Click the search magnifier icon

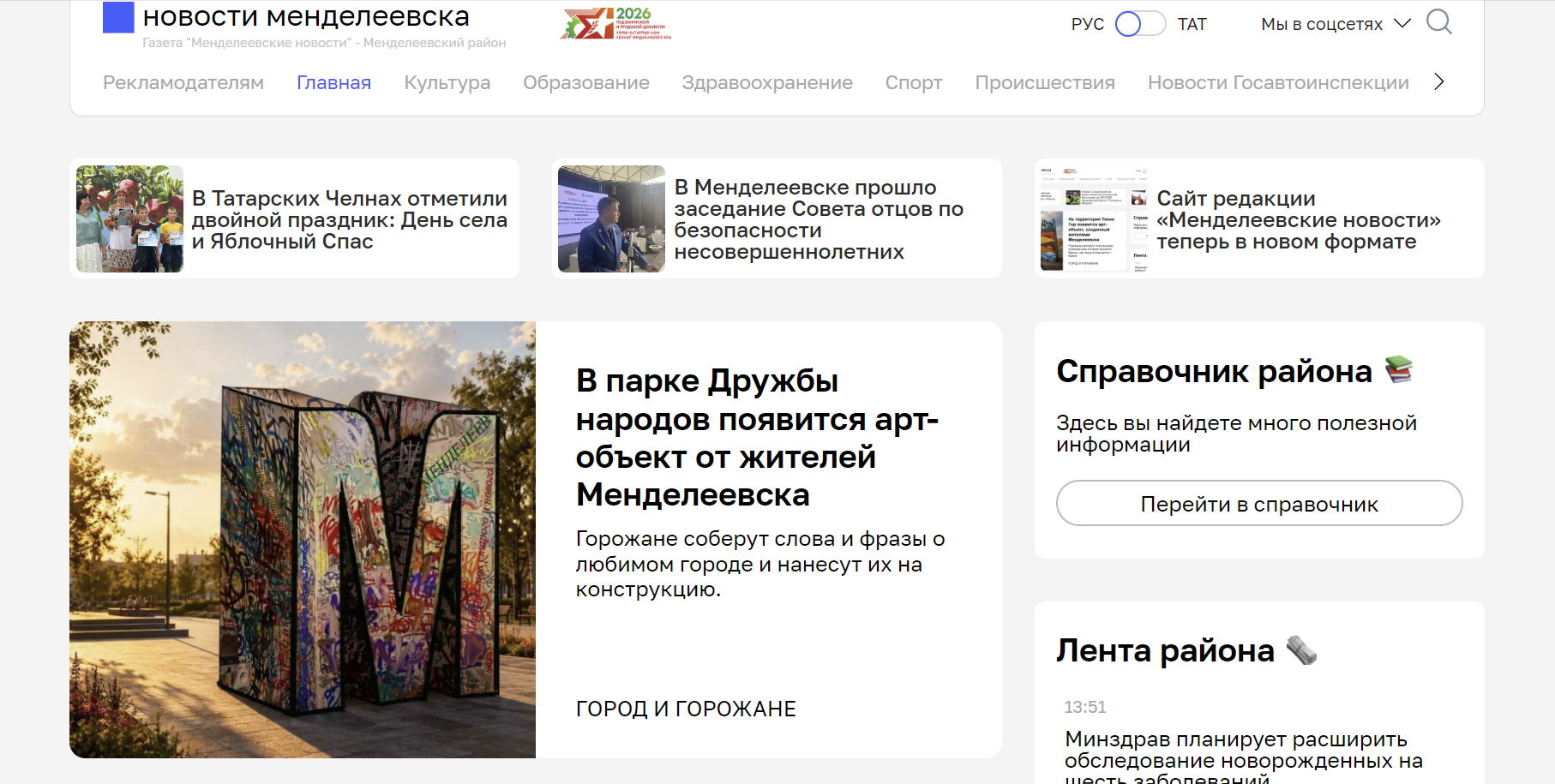pyautogui.click(x=1439, y=21)
